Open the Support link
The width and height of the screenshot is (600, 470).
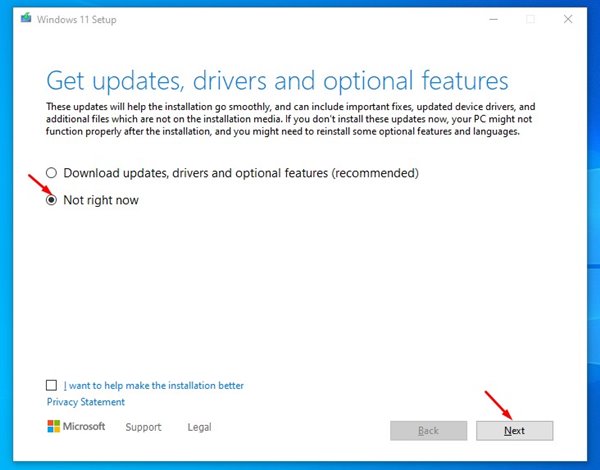(x=143, y=427)
